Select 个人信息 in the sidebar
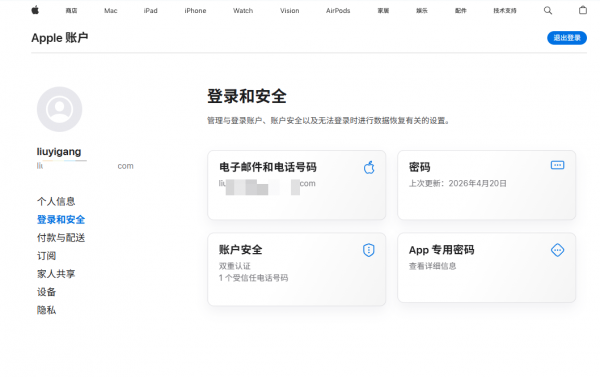Image resolution: width=600 pixels, height=377 pixels. (x=56, y=201)
